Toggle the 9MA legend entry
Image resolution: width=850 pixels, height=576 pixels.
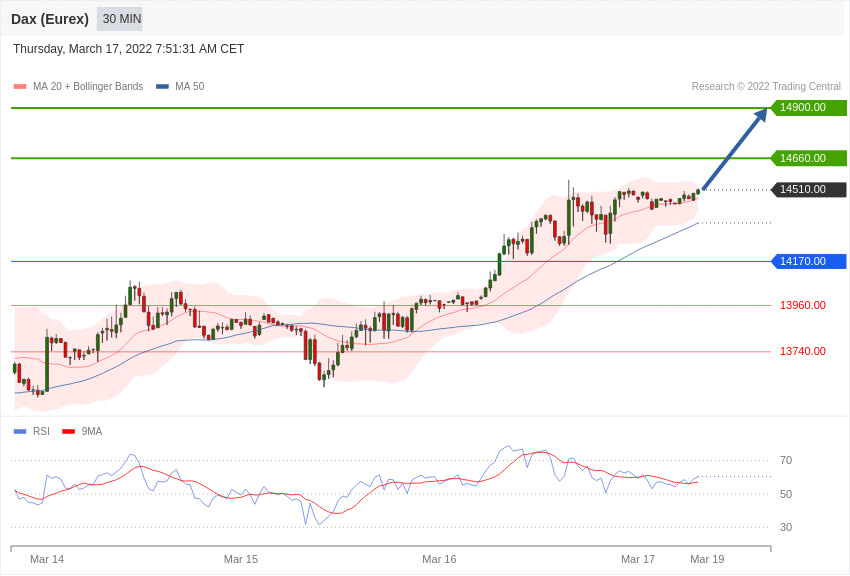point(82,431)
